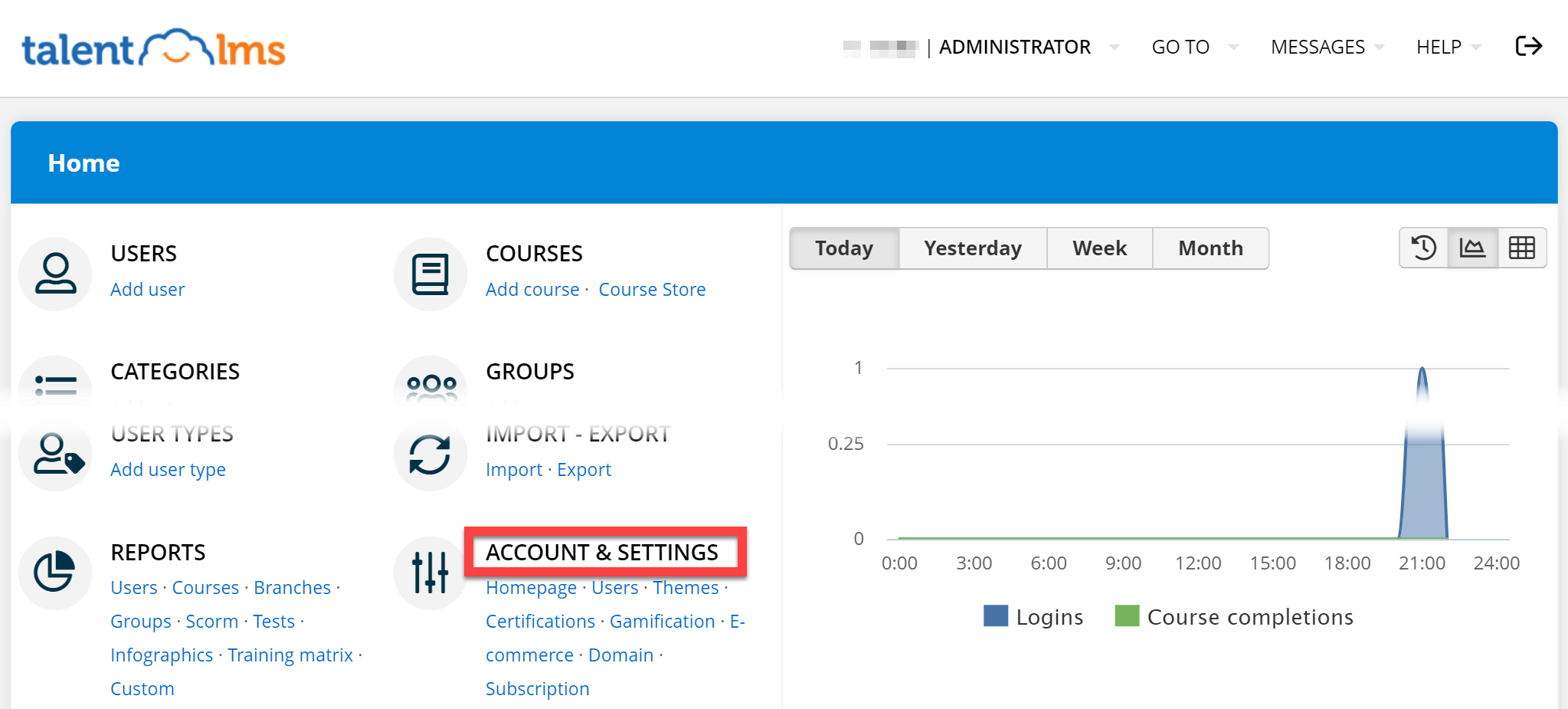Select the Yesterday tab
Image resolution: width=1568 pixels, height=709 pixels.
click(x=973, y=248)
